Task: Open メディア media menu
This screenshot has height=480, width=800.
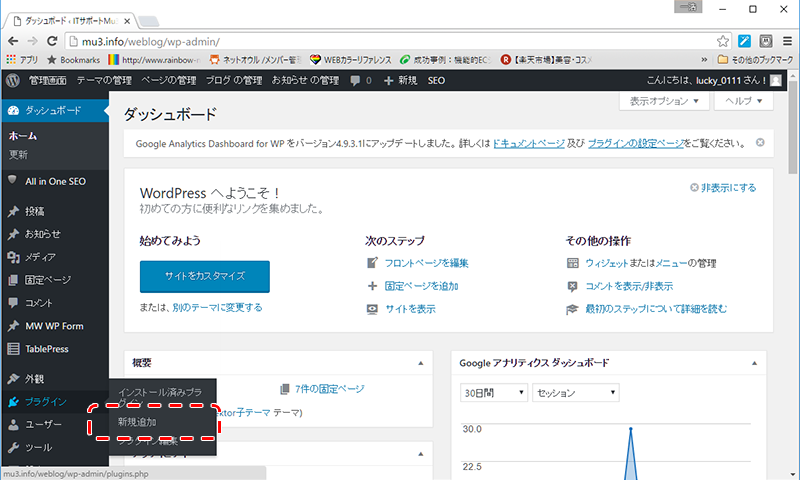Action: (55, 257)
